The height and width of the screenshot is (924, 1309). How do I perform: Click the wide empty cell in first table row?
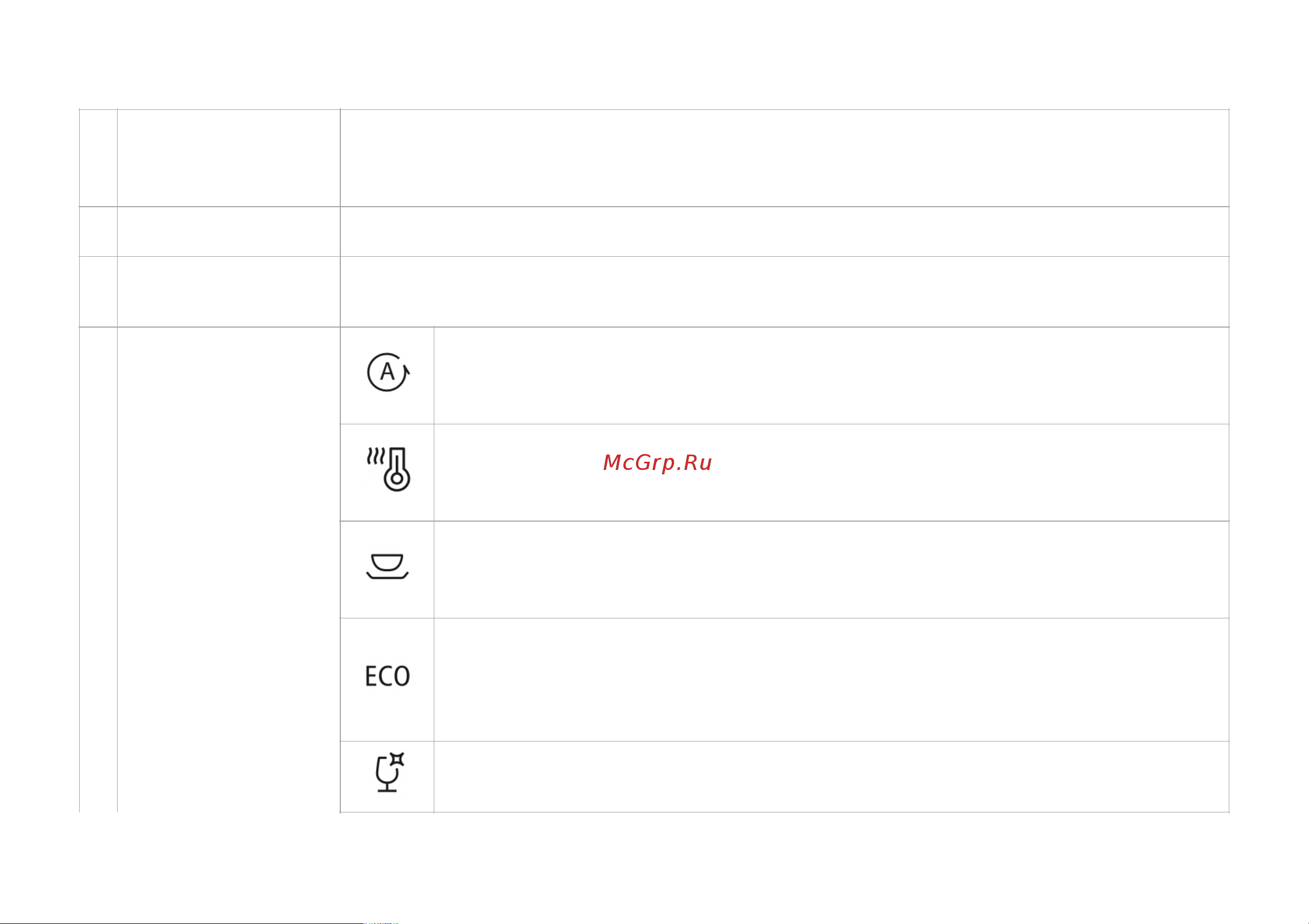point(785,158)
